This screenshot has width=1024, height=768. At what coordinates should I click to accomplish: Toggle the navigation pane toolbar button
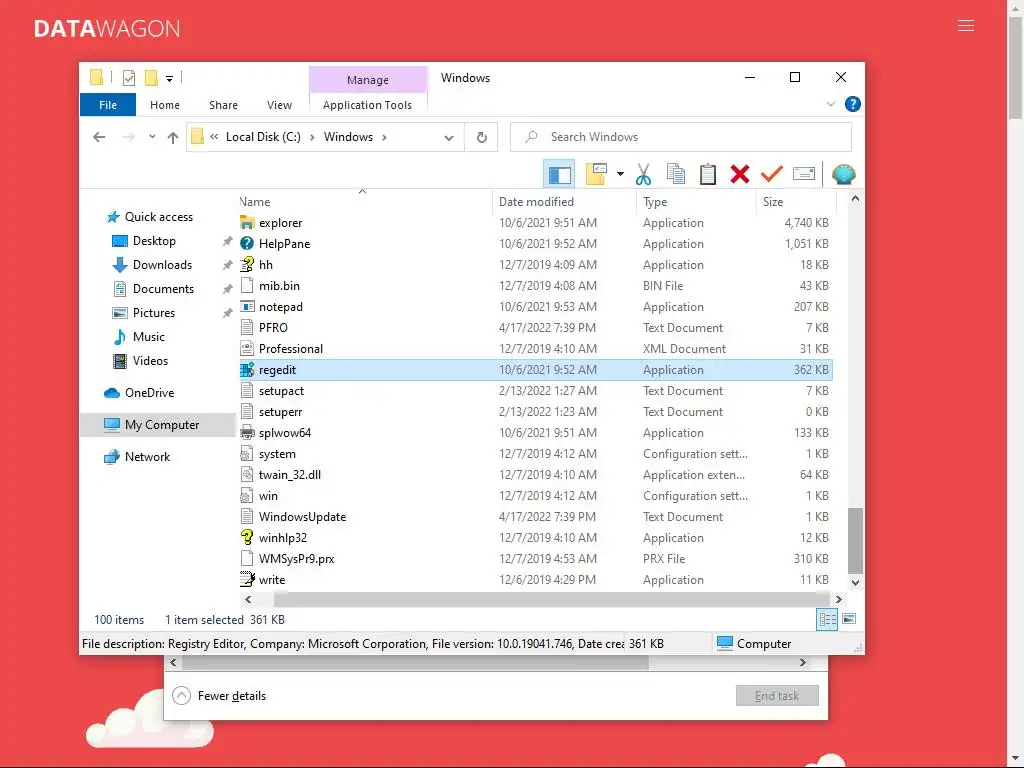pyautogui.click(x=559, y=174)
